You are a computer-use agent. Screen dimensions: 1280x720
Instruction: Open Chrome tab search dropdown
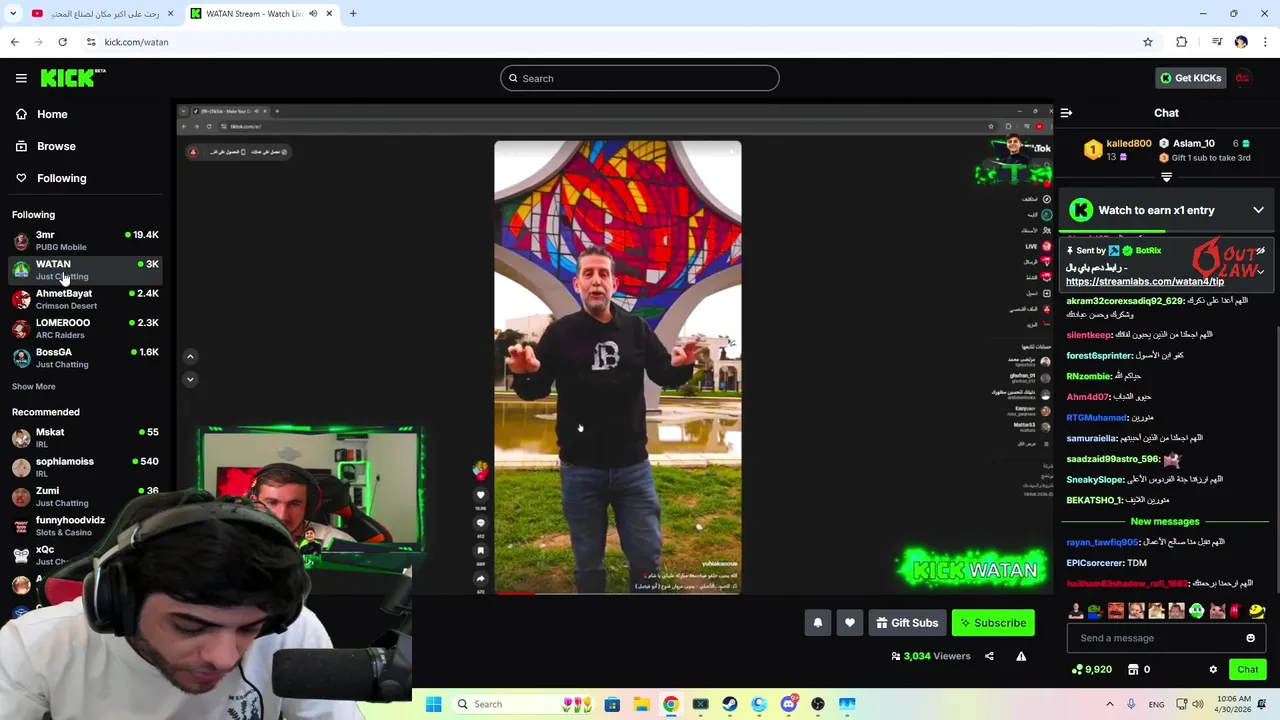(13, 13)
